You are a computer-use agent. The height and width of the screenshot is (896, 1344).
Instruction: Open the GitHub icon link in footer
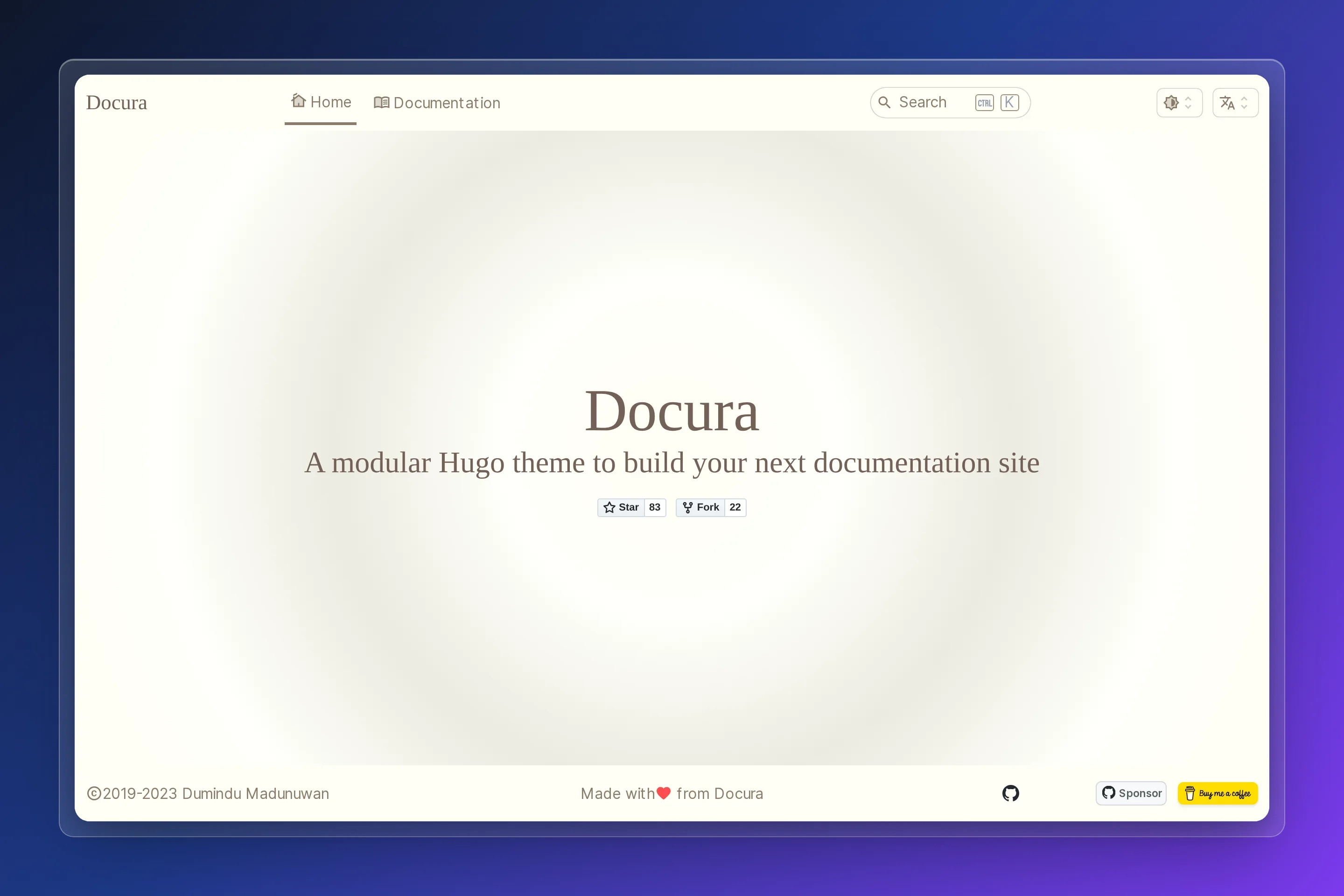1010,793
